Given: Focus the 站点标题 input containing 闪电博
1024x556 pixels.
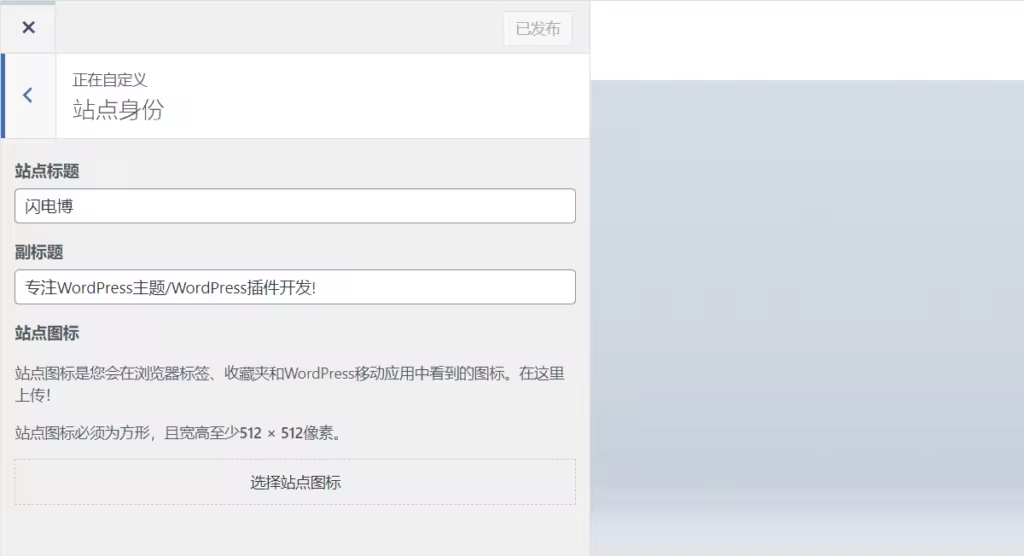Looking at the screenshot, I should 295,206.
